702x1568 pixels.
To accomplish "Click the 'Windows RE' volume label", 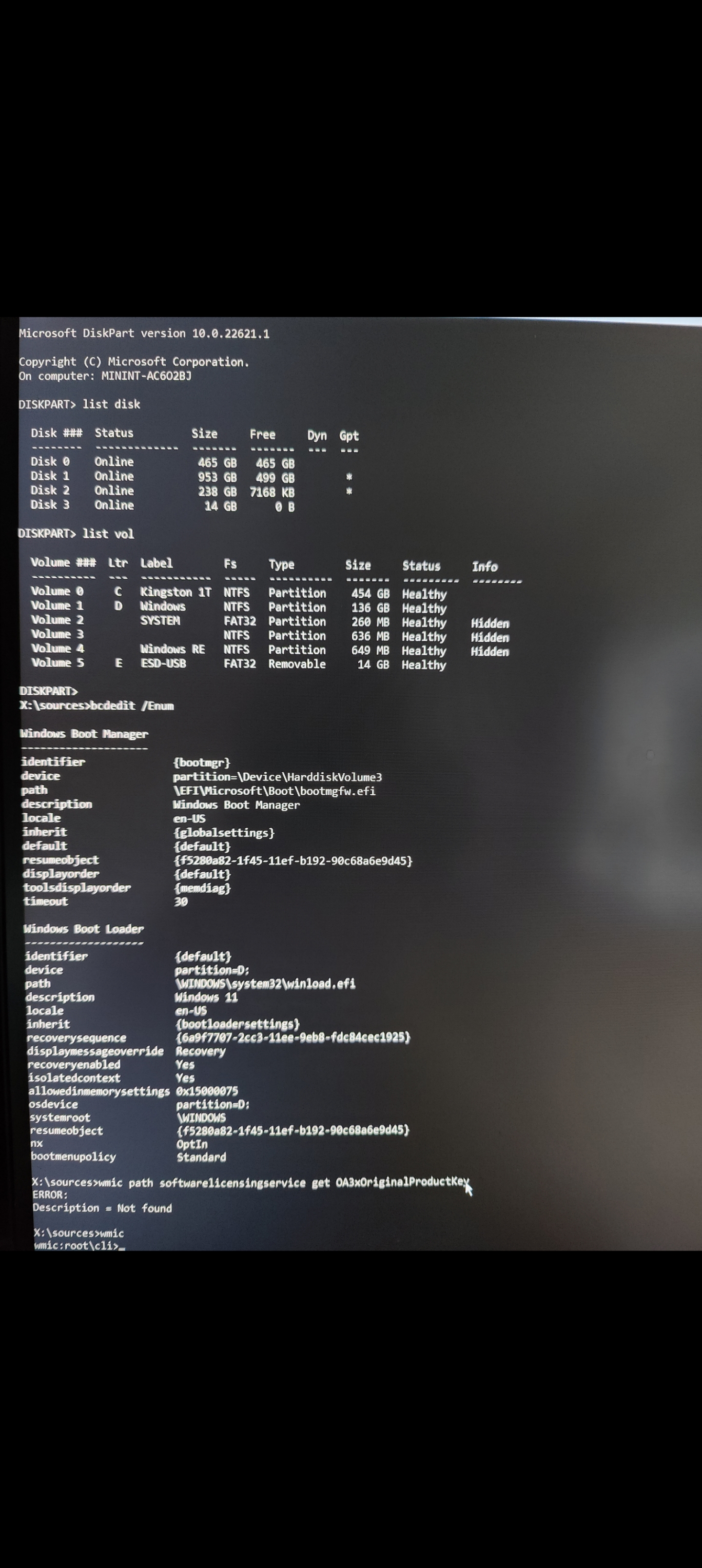I will point(172,649).
